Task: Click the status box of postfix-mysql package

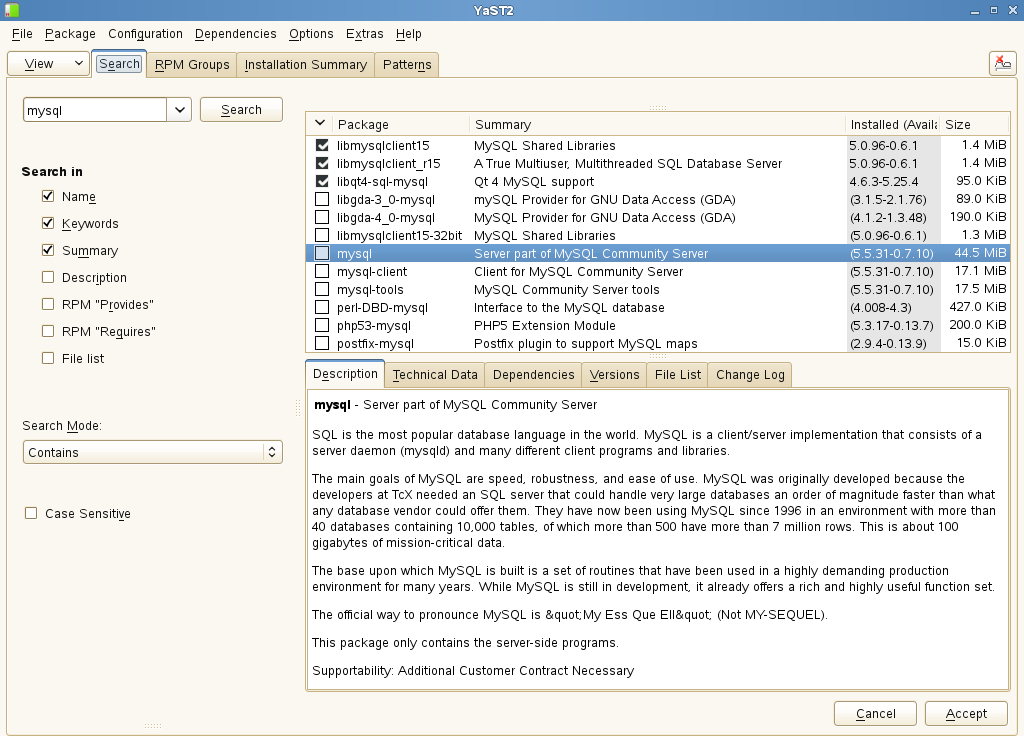Action: tap(322, 344)
